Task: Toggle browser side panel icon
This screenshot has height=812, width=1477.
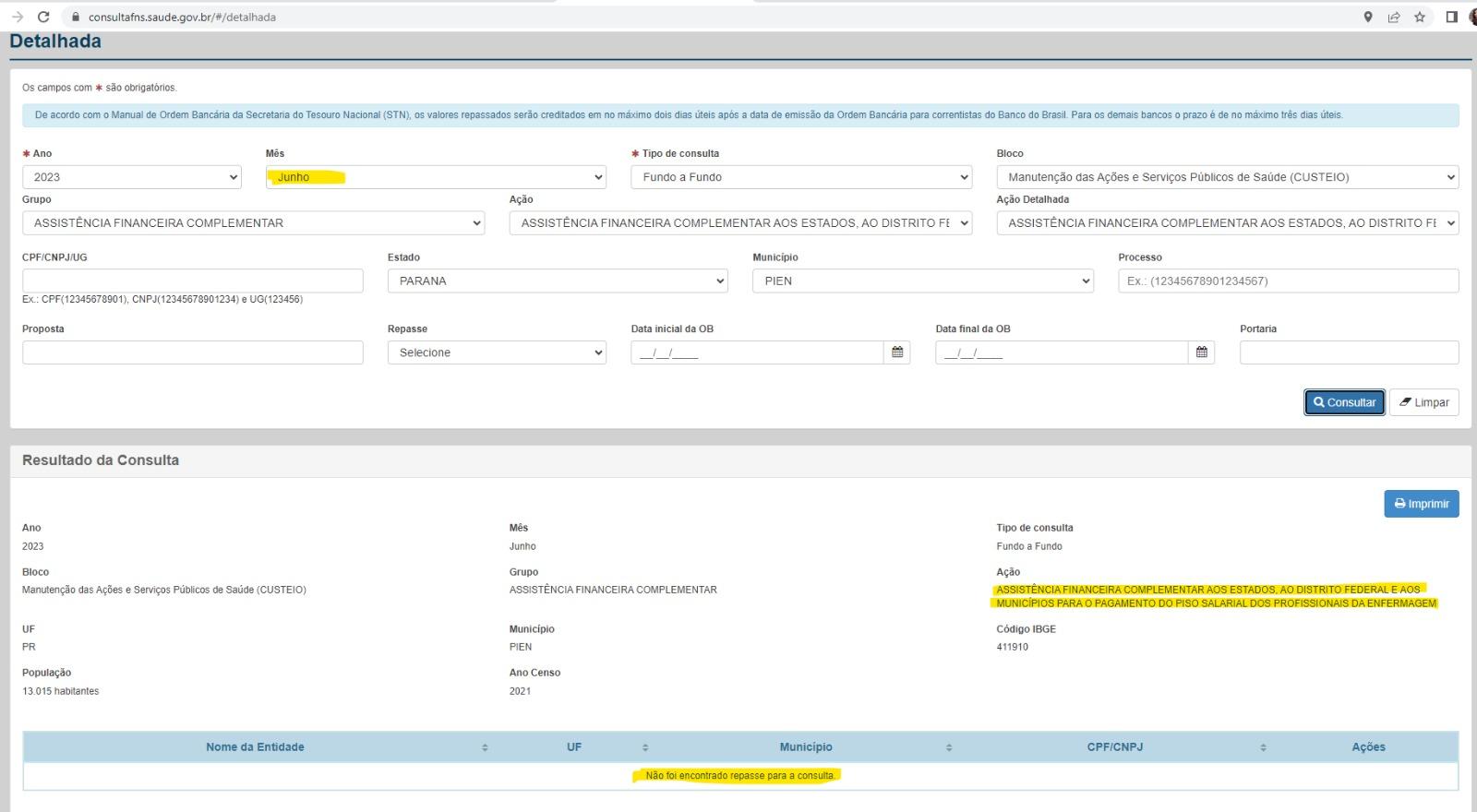Action: point(1451,17)
